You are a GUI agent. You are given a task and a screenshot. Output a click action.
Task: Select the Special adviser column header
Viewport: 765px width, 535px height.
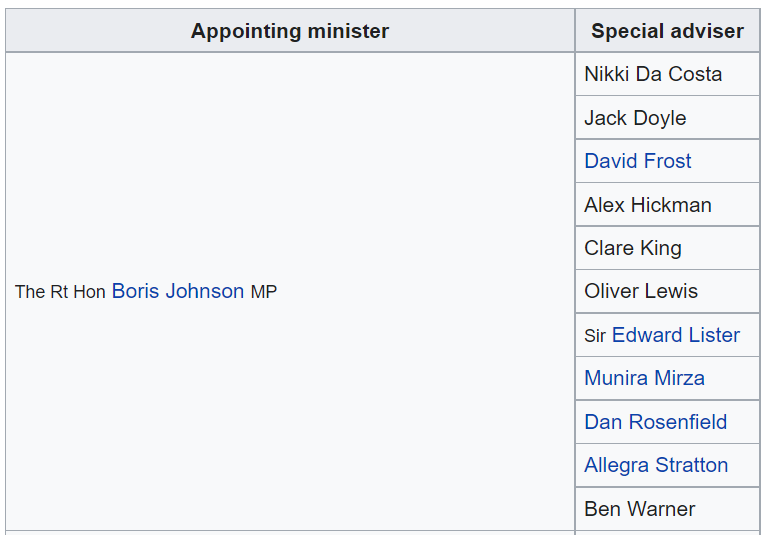tap(667, 31)
